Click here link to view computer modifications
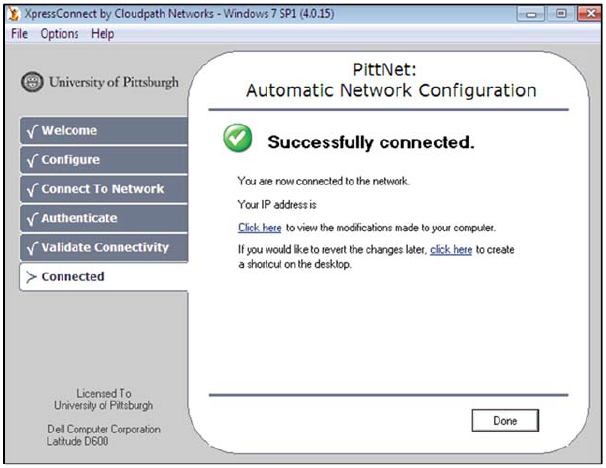Screen dimensions: 606x468 click(259, 228)
